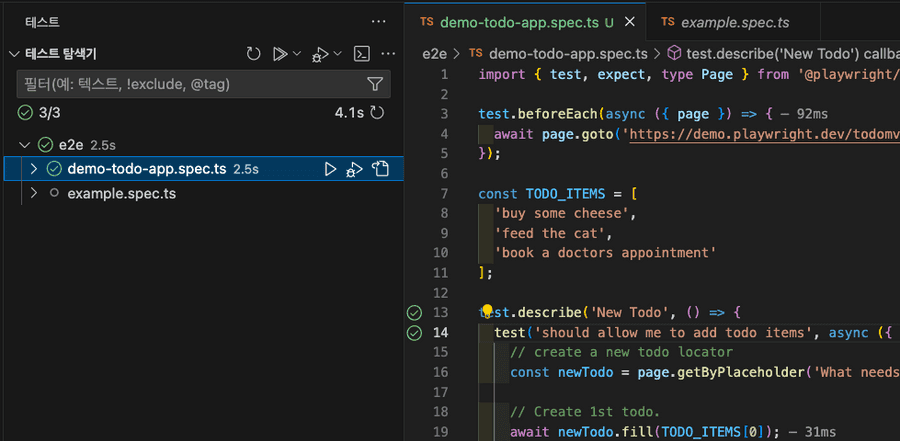Expand example.spec.ts test node
900x441 pixels.
[x=34, y=194]
